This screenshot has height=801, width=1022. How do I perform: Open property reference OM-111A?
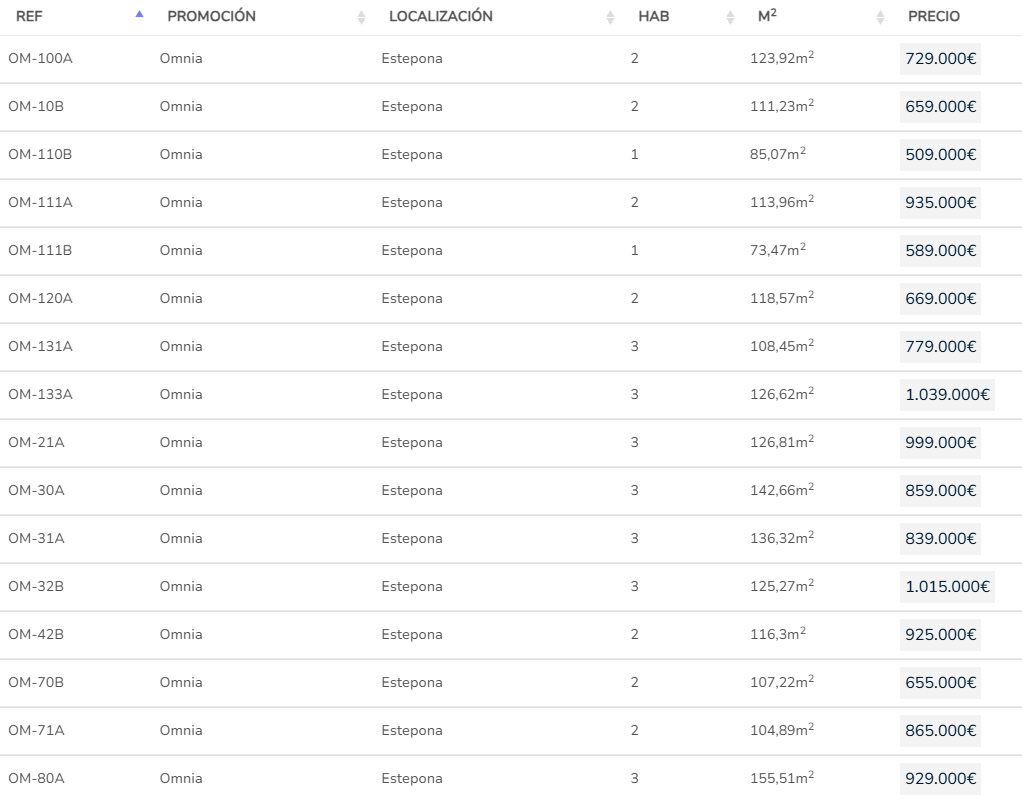(40, 203)
